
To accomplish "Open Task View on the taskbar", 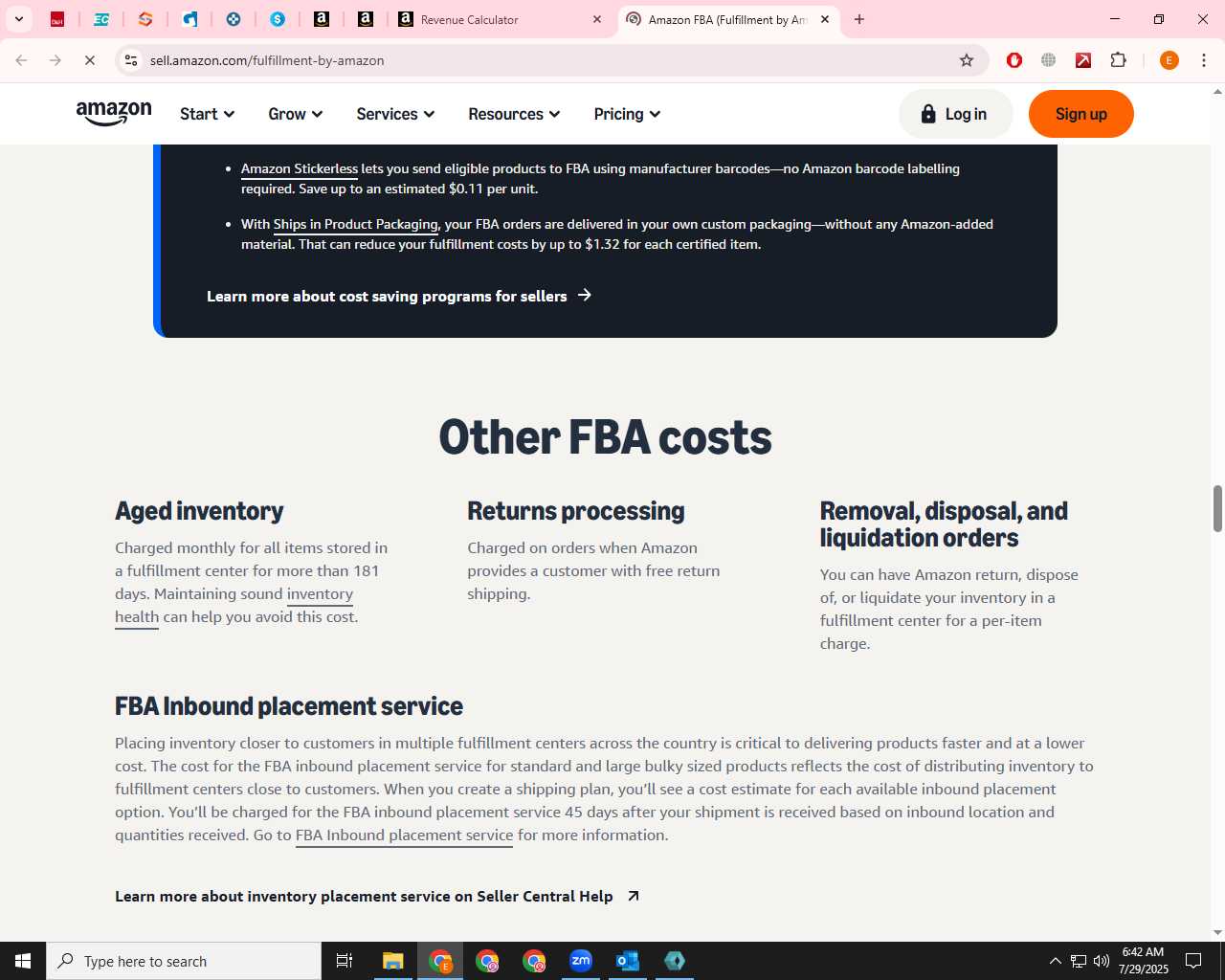I will [x=345, y=961].
